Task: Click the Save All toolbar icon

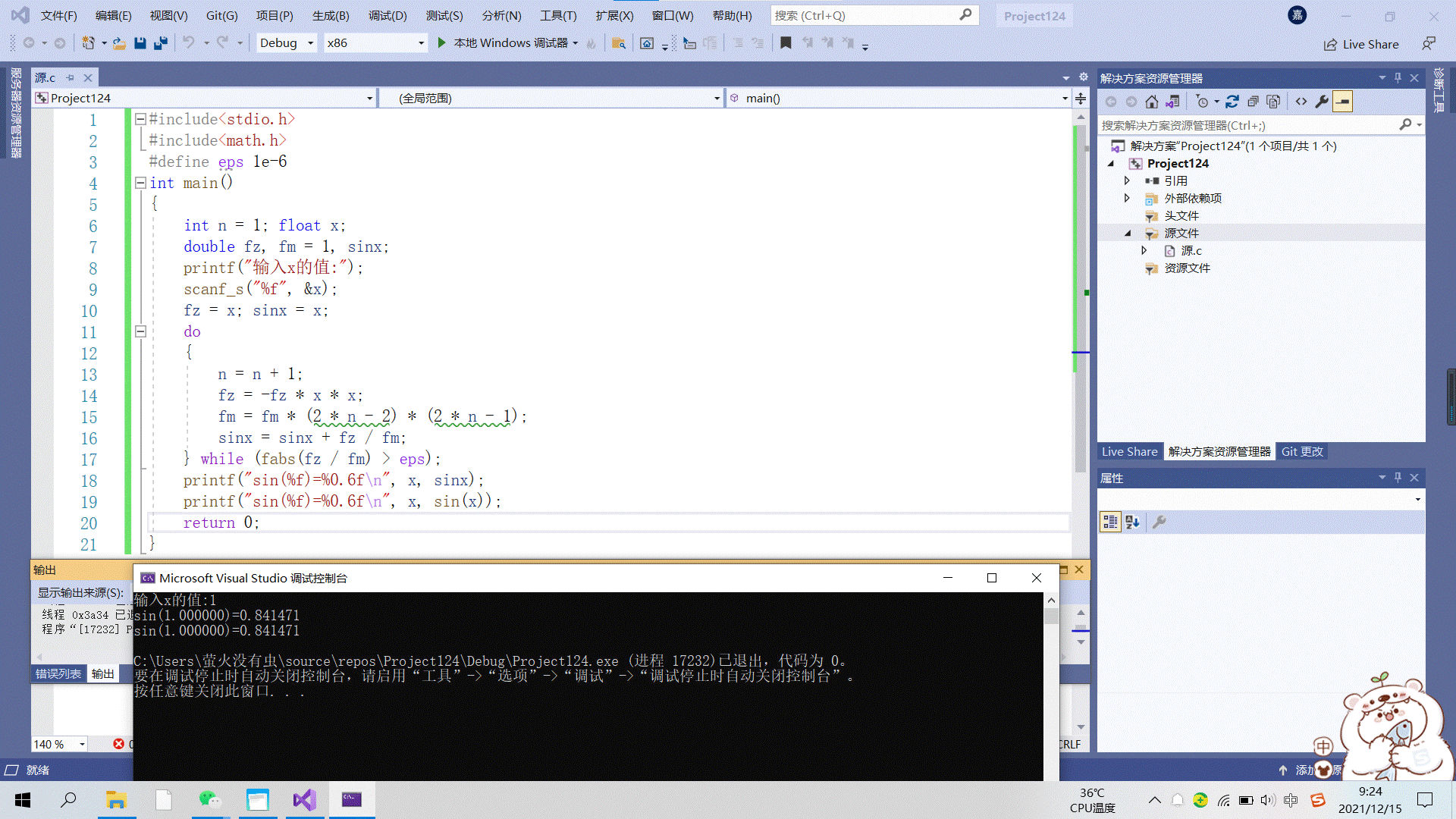Action: tap(161, 43)
